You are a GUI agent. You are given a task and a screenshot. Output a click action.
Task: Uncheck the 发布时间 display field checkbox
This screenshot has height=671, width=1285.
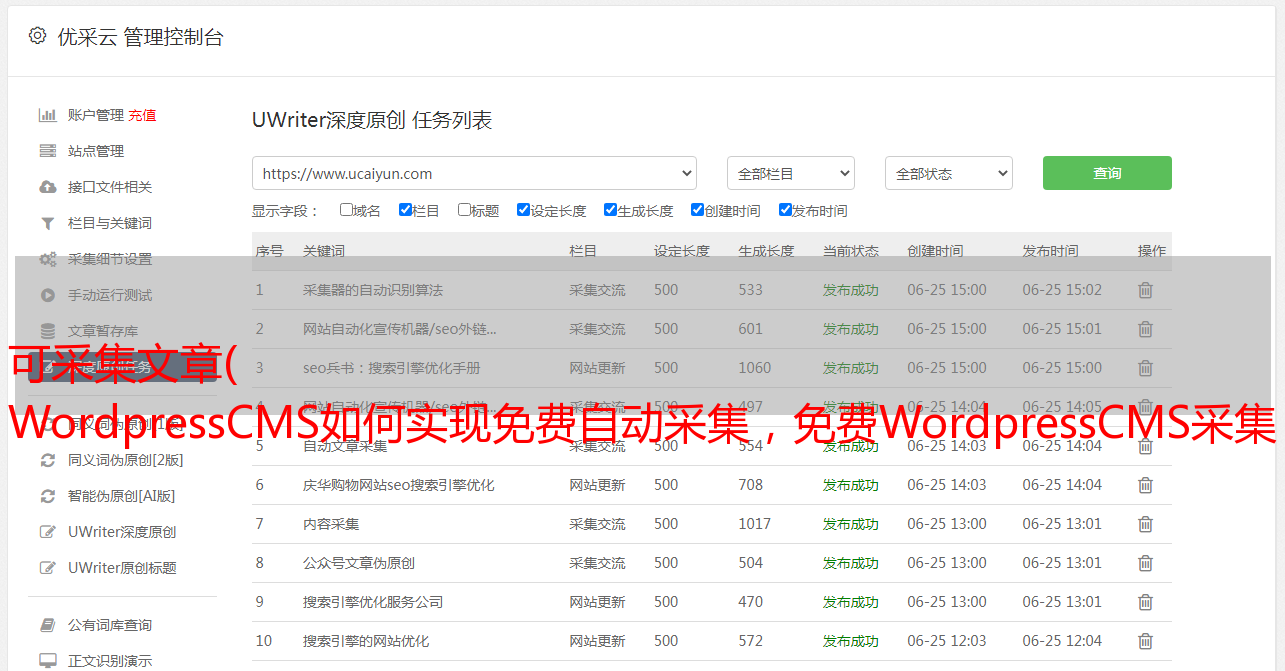[785, 210]
